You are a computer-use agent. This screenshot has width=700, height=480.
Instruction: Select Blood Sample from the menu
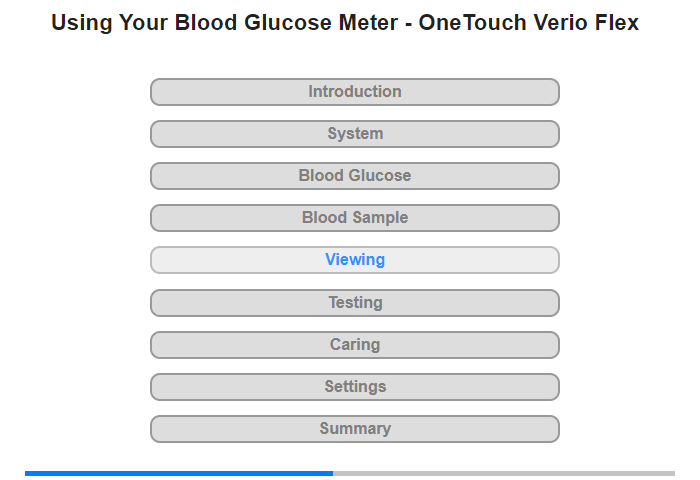pos(354,218)
